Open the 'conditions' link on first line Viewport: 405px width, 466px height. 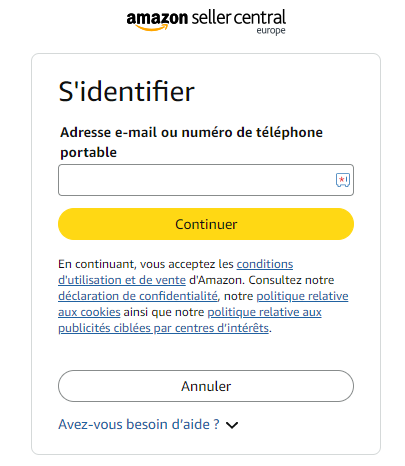coord(265,264)
